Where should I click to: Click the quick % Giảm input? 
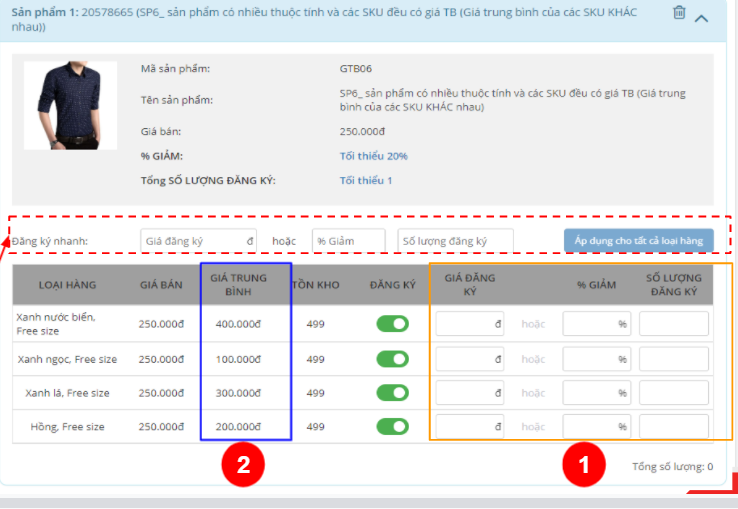347,241
